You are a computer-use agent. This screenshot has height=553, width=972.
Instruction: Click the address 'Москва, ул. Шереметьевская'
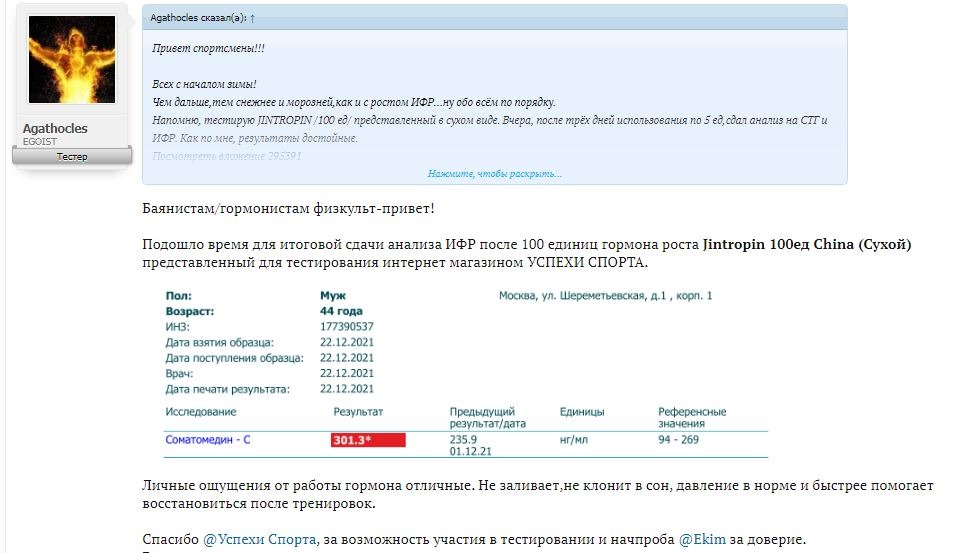572,296
